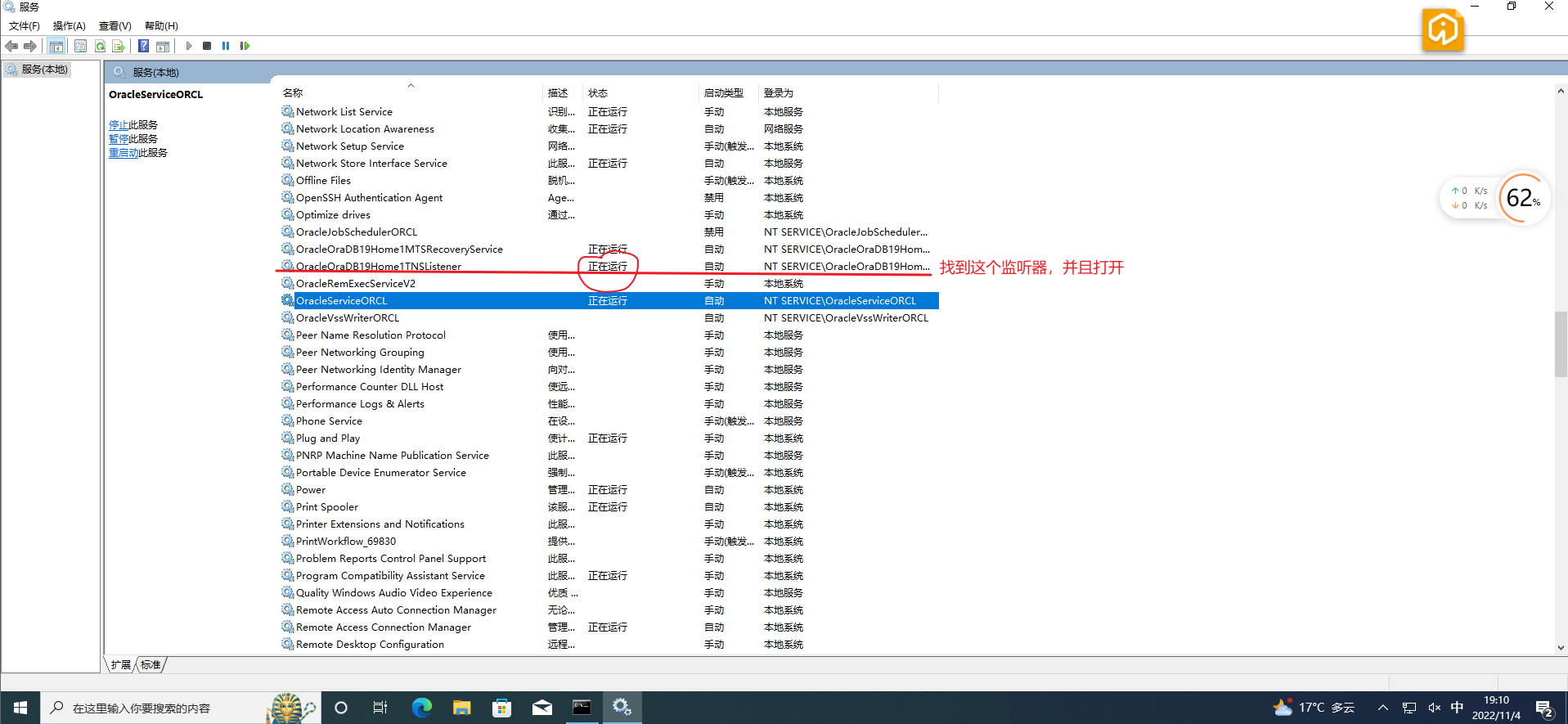Switch to the 扩展 tab

pyautogui.click(x=121, y=665)
